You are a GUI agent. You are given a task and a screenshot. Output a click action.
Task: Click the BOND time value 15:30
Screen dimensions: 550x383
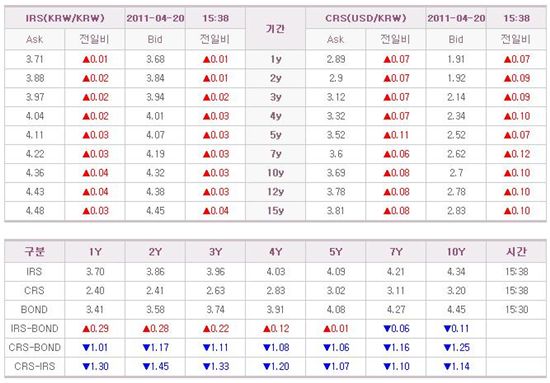pyautogui.click(x=516, y=310)
